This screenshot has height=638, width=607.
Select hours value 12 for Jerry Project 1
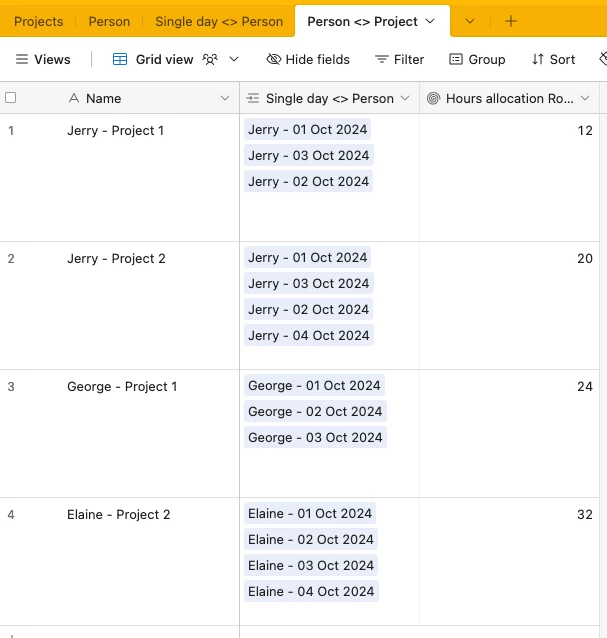[585, 131]
